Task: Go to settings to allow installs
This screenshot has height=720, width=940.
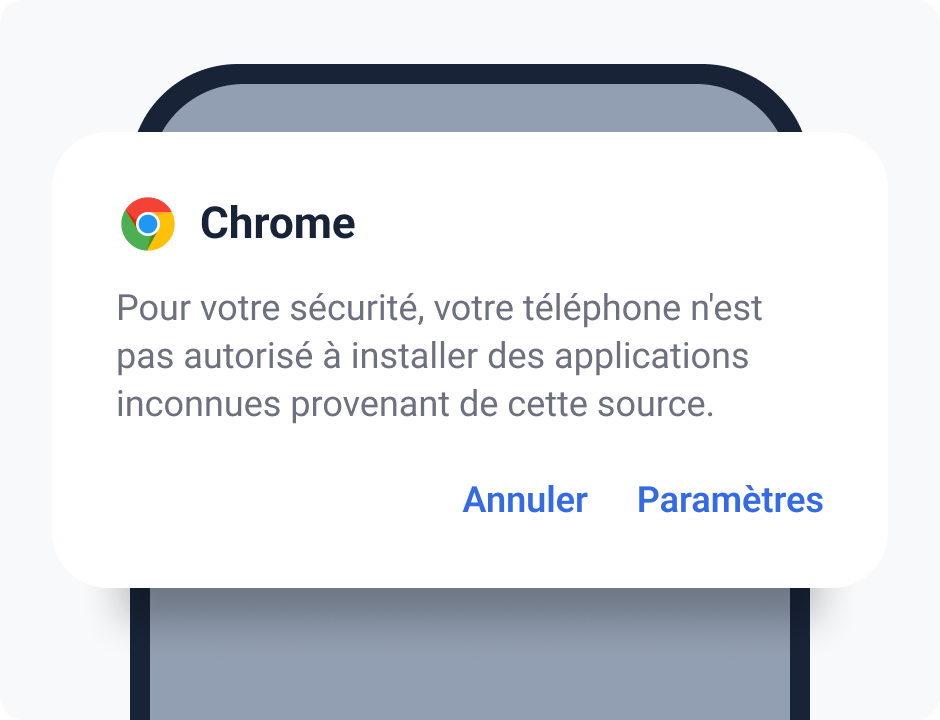Action: 730,500
